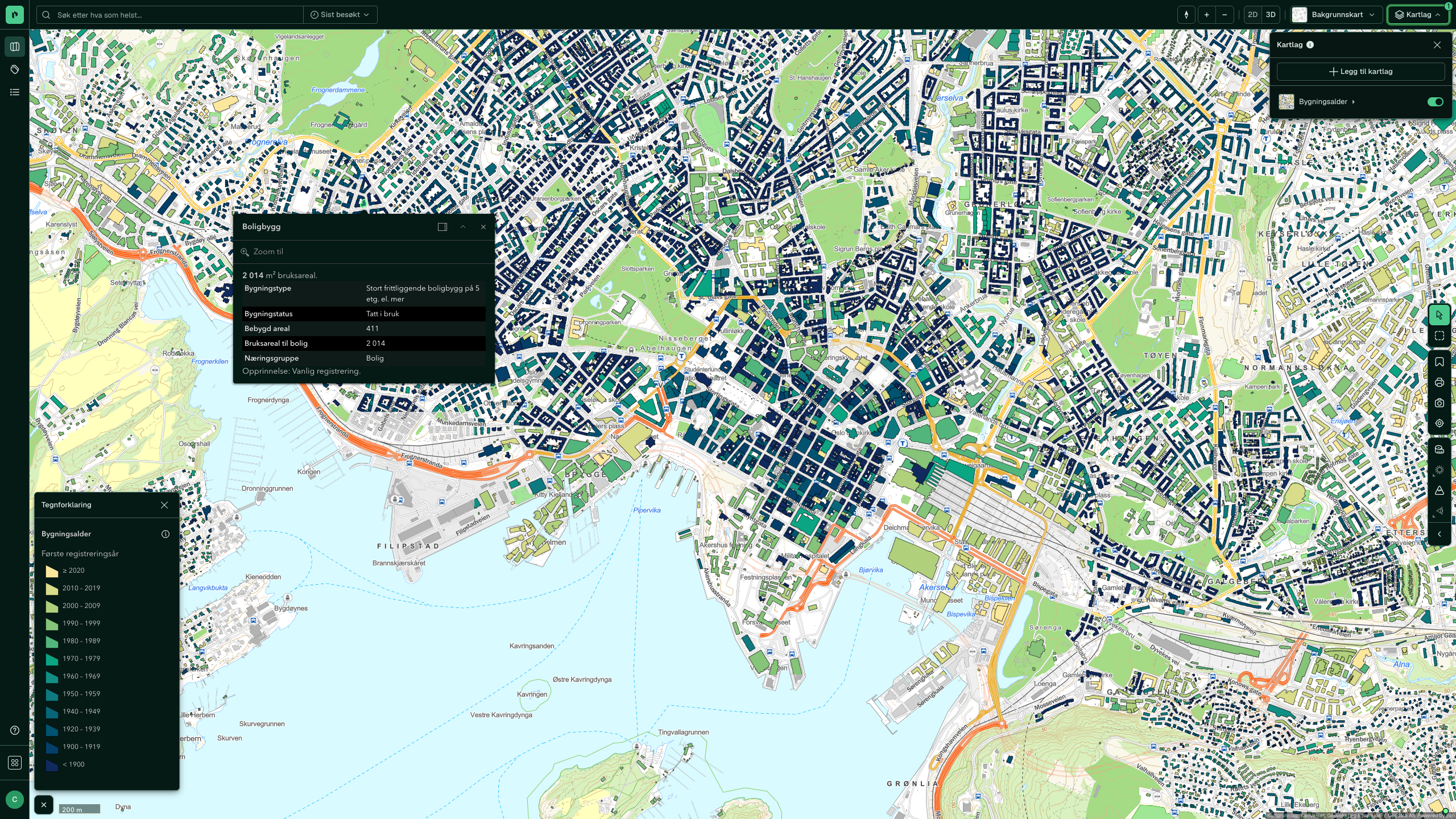
Task: Collapse the Boligbygg popup with the chevron
Action: pos(463,227)
